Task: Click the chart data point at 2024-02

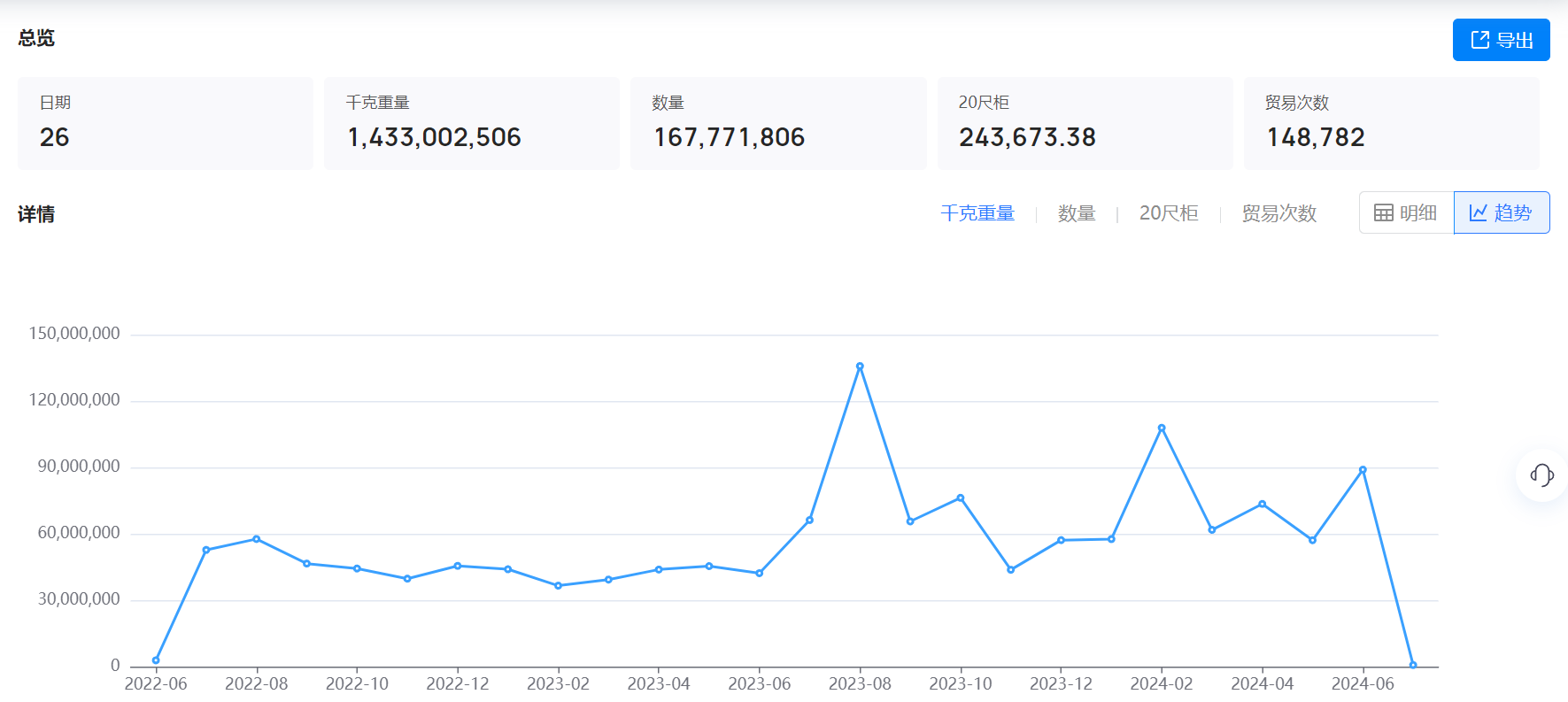Action: coord(1162,428)
